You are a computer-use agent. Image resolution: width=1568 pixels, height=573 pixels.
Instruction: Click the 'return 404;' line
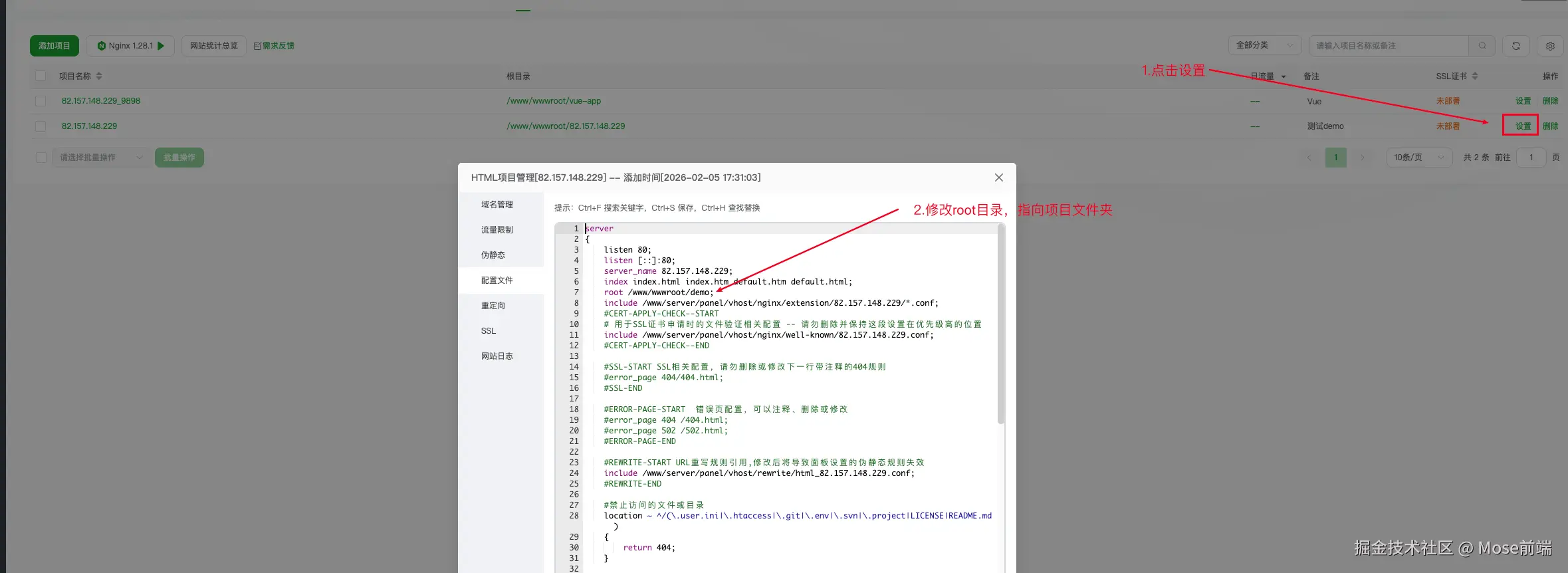[649, 548]
